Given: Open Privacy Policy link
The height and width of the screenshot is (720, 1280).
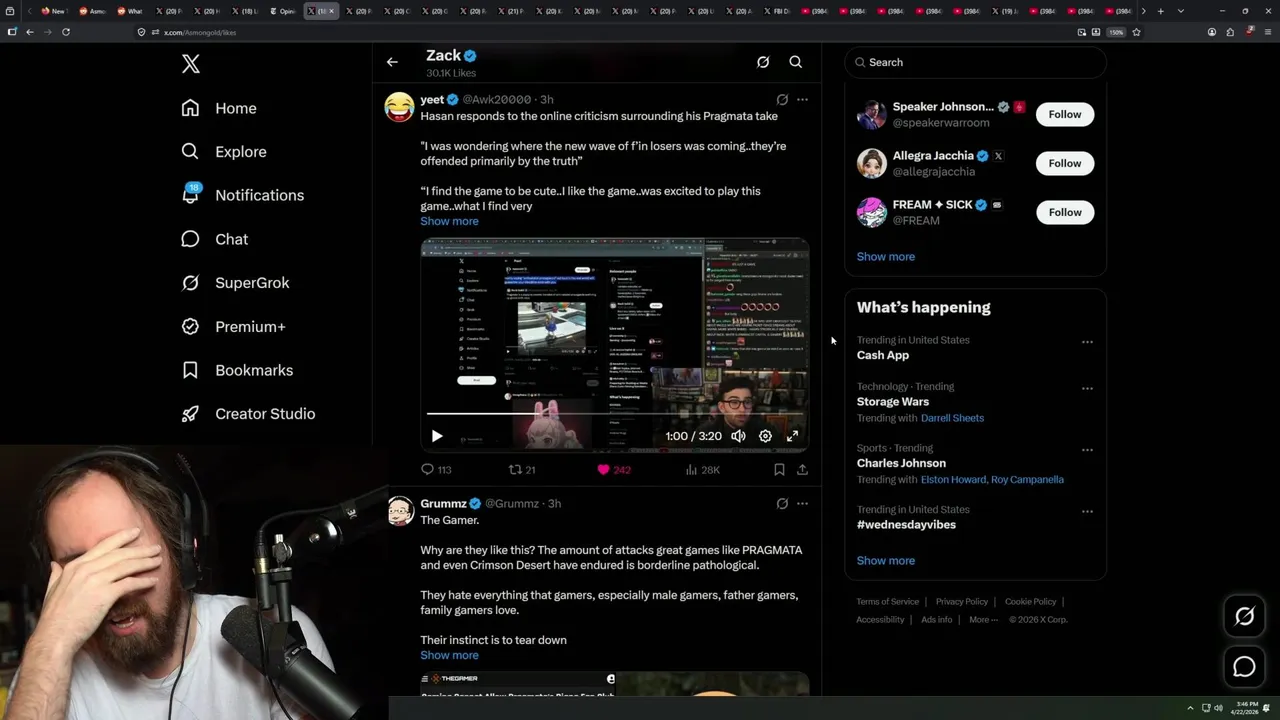Looking at the screenshot, I should [x=961, y=602].
